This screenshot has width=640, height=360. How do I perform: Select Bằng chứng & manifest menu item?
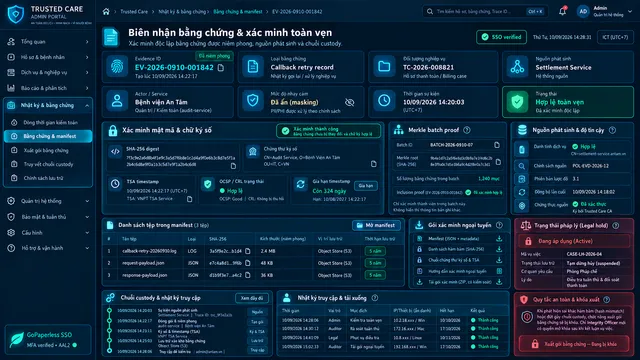48,136
